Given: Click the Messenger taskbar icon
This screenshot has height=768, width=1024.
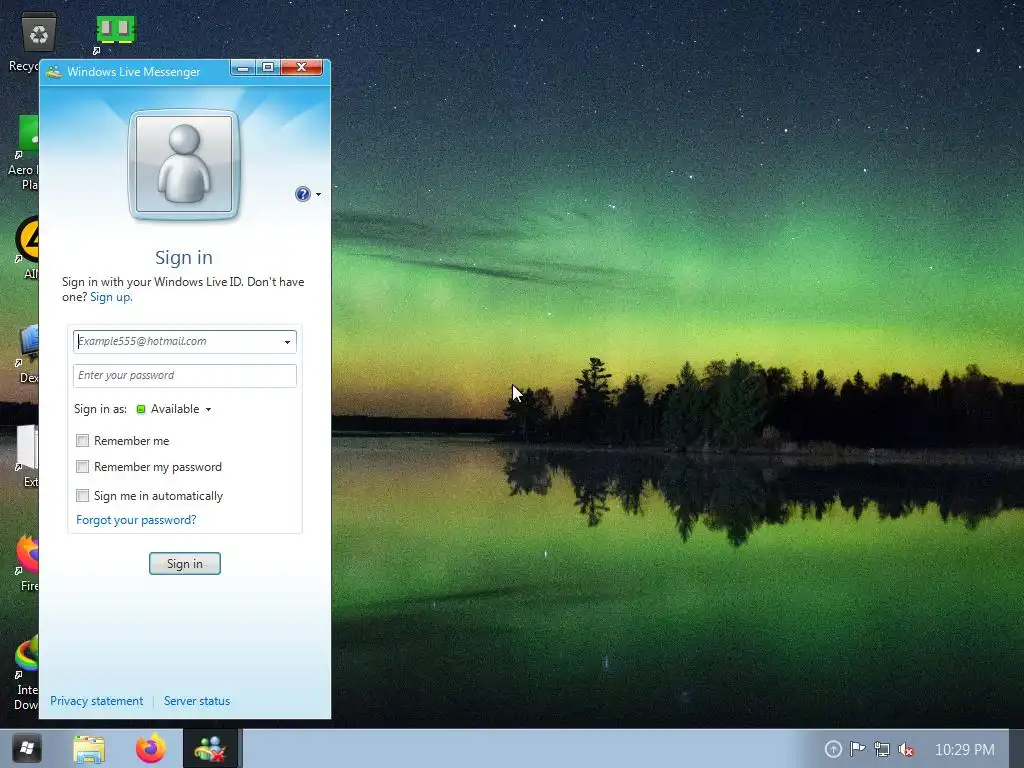Looking at the screenshot, I should coord(210,749).
